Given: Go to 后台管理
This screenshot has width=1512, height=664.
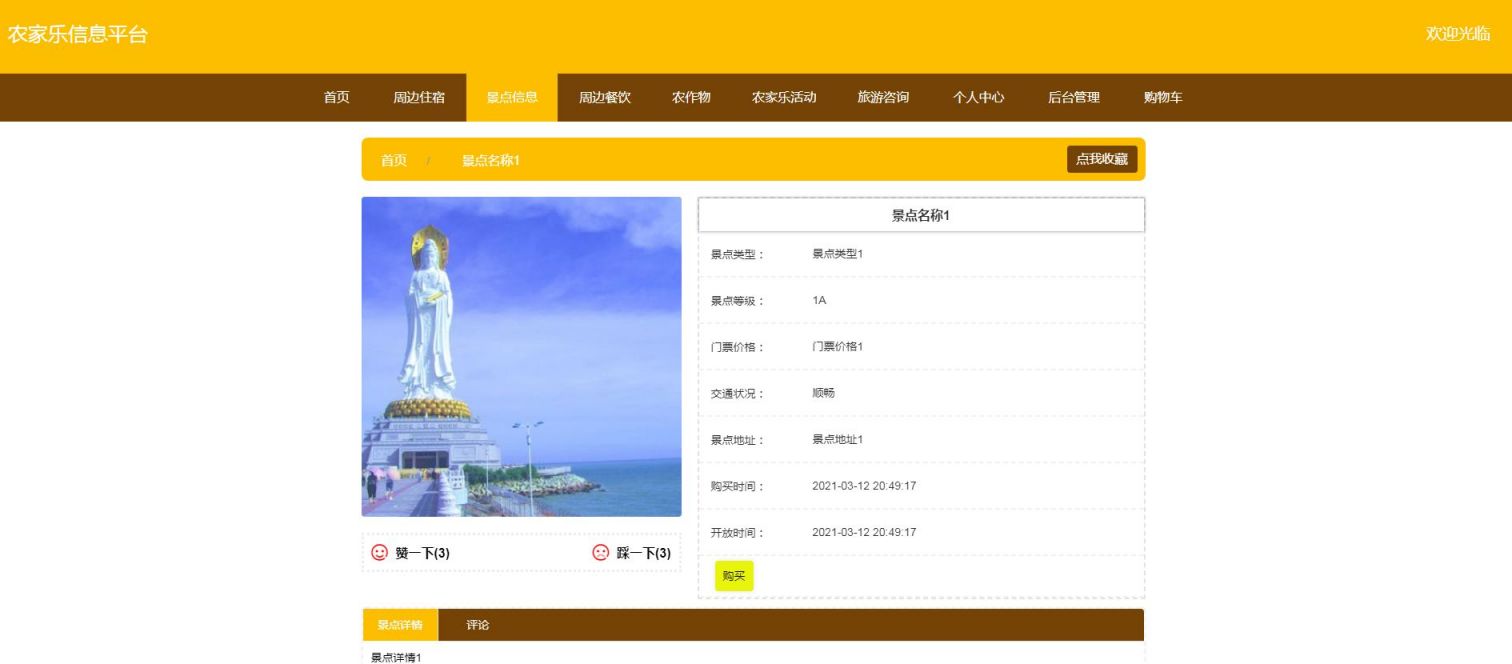Looking at the screenshot, I should tap(1074, 97).
